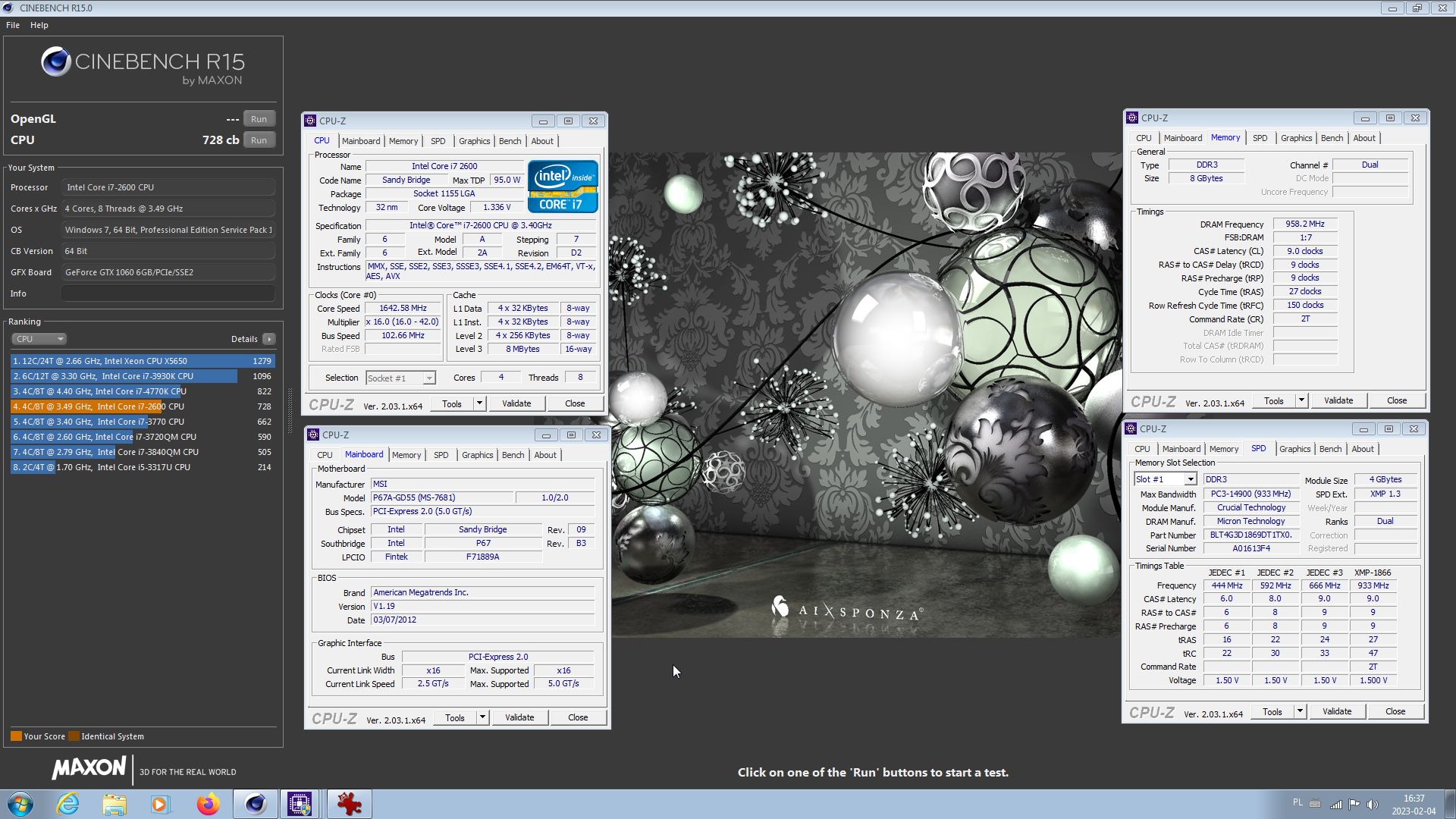This screenshot has width=1456, height=819.
Task: Click the on-screen keyboard tray icon
Action: coord(1315,804)
